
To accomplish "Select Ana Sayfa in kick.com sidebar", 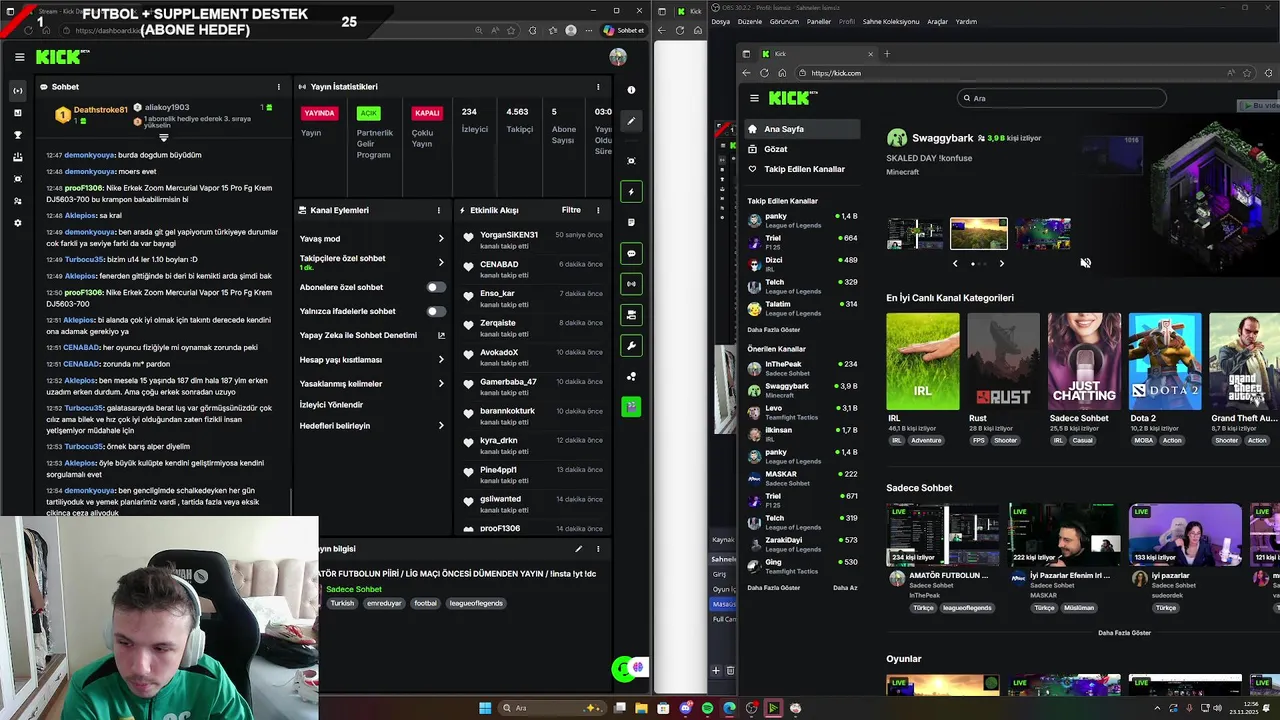I will [x=801, y=129].
